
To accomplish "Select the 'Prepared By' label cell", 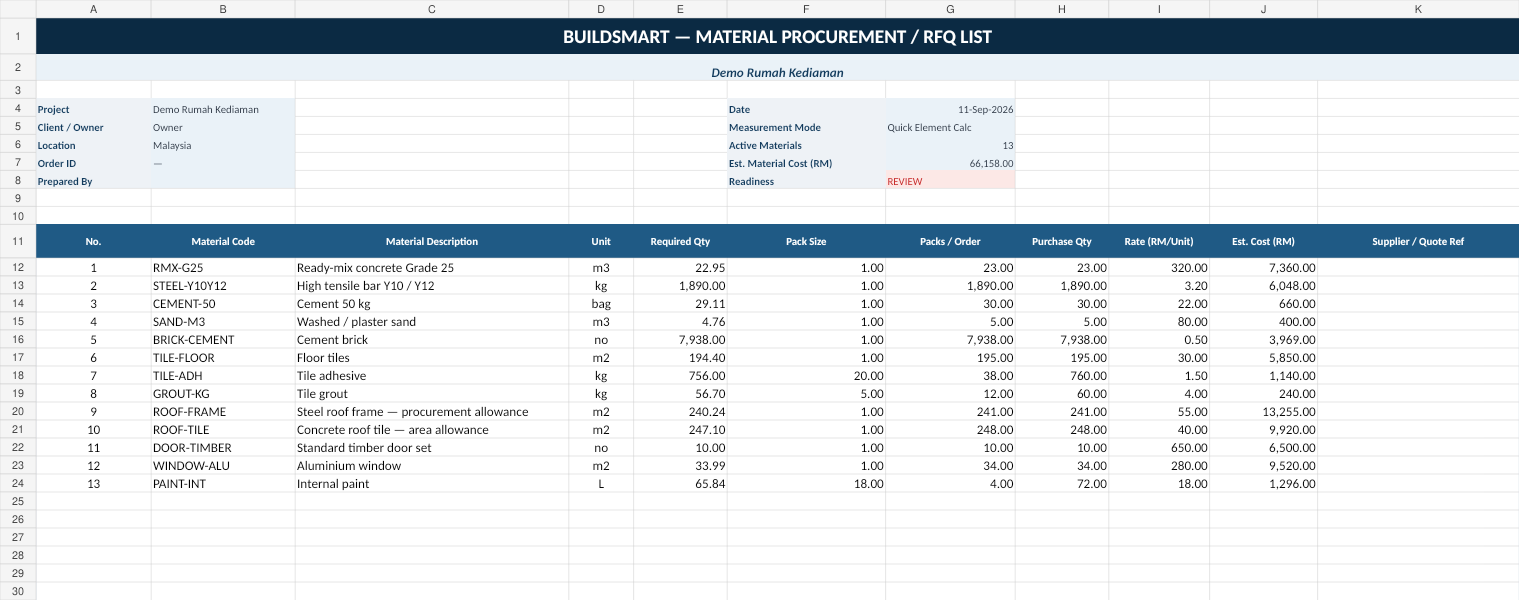I will pos(93,181).
